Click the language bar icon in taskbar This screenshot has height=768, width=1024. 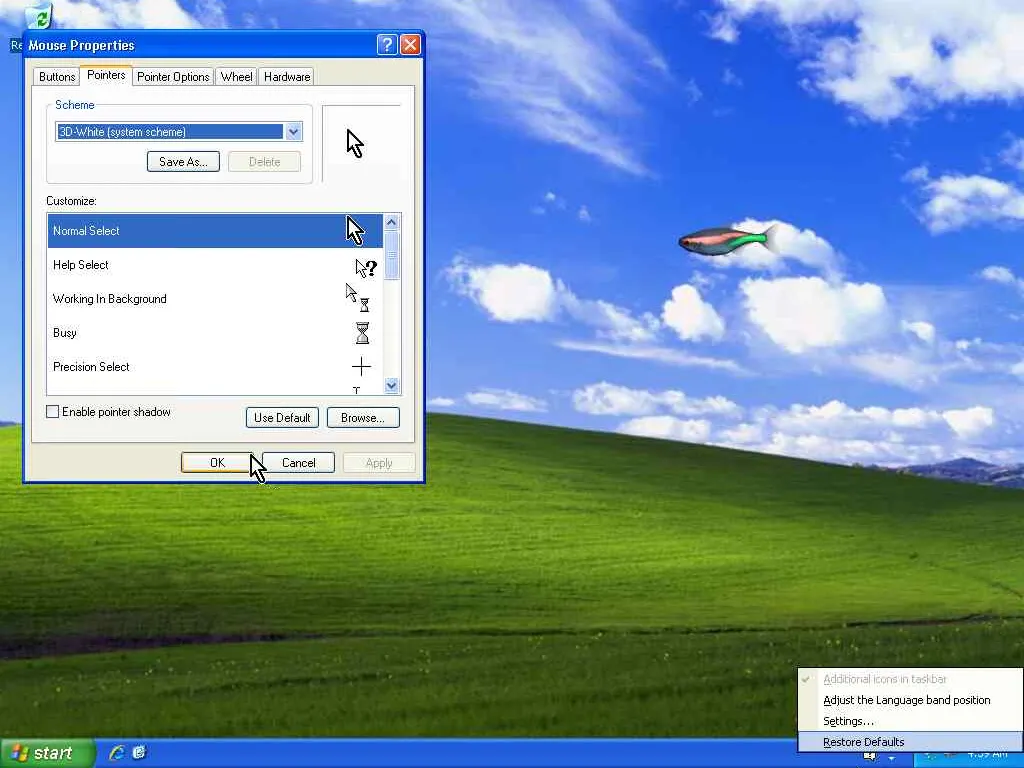(x=870, y=756)
